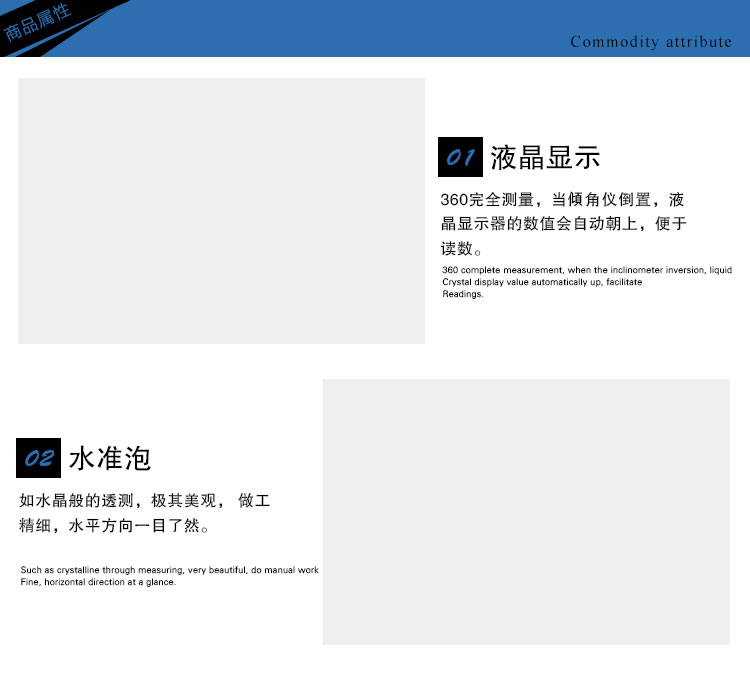Click the Commodity attribute header text
The height and width of the screenshot is (681, 750).
tap(651, 42)
